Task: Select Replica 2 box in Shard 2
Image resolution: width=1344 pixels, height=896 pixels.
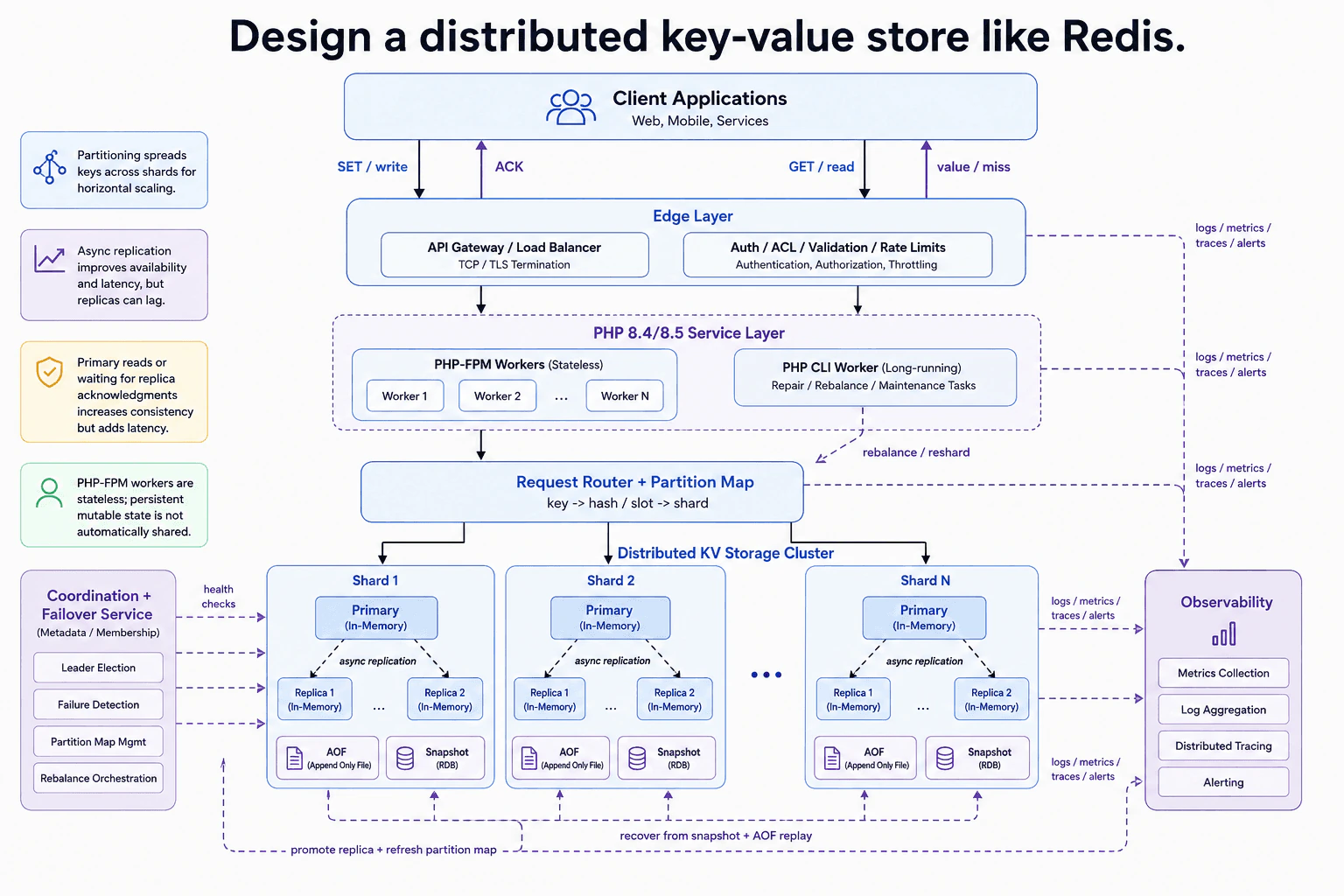Action: (675, 699)
